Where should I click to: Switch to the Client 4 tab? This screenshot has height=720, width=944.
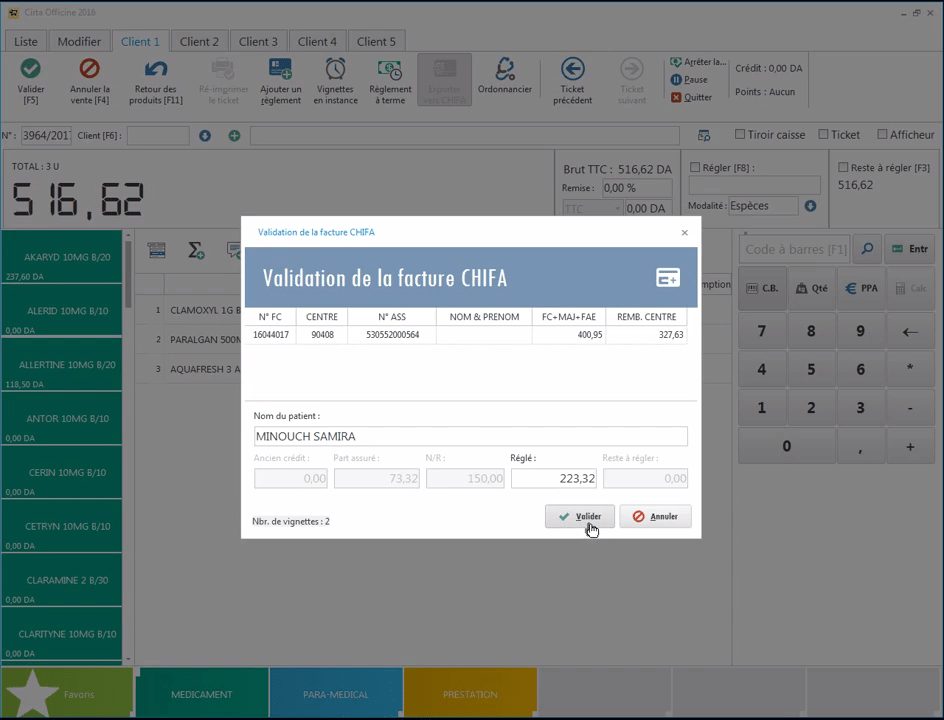(x=317, y=42)
